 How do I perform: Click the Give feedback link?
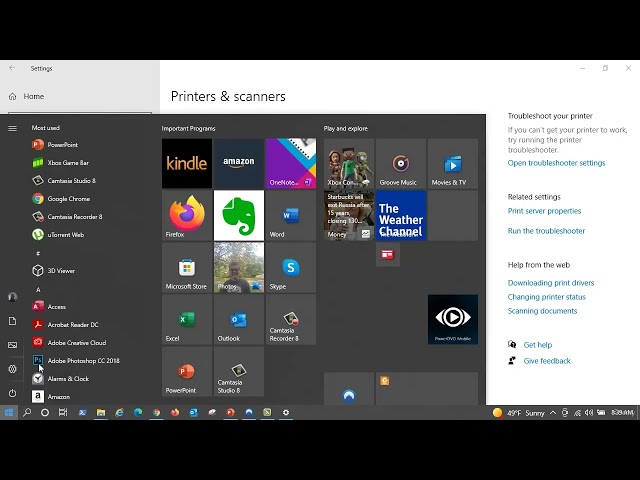click(547, 361)
